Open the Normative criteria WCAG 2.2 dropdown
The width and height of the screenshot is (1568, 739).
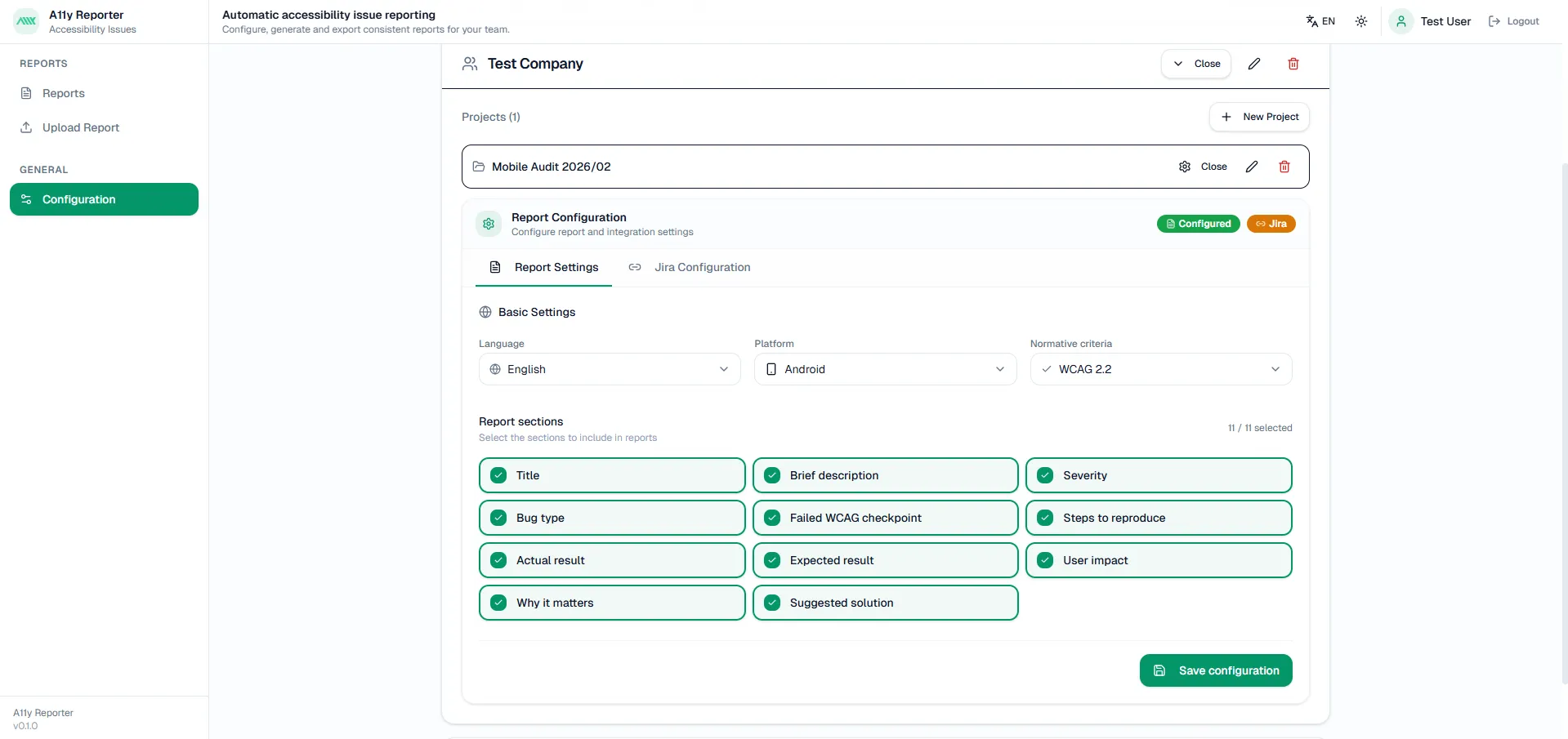[x=1160, y=369]
